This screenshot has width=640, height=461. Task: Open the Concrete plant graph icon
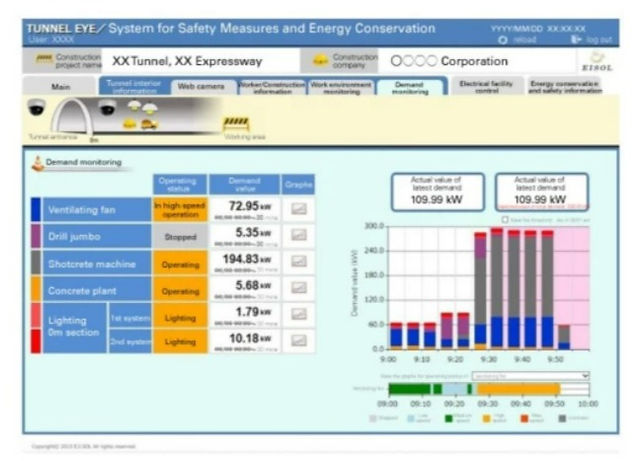(x=298, y=288)
